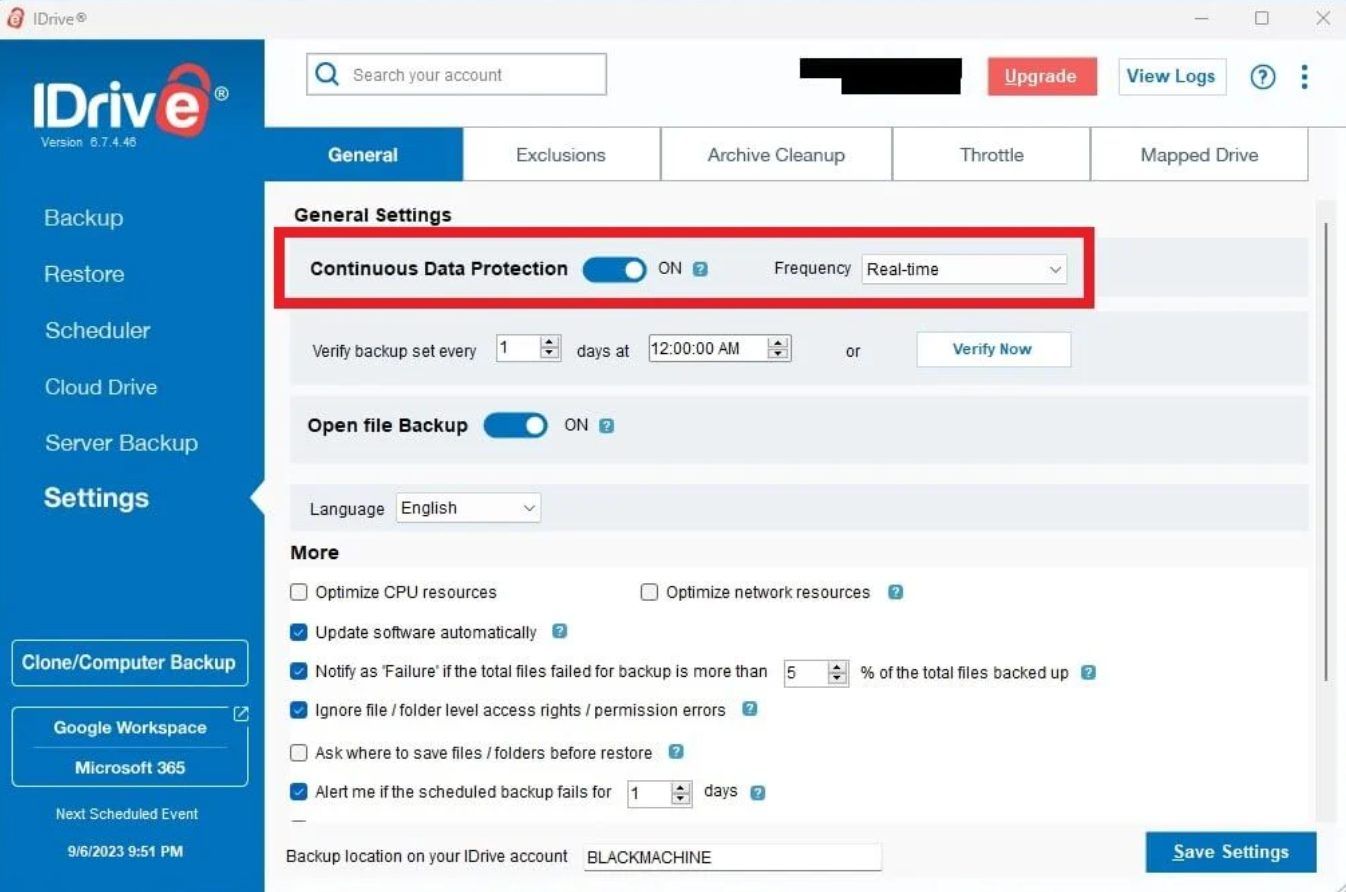Show help for Ignore permission errors option
Screen dimensions: 1346x892
click(x=749, y=709)
